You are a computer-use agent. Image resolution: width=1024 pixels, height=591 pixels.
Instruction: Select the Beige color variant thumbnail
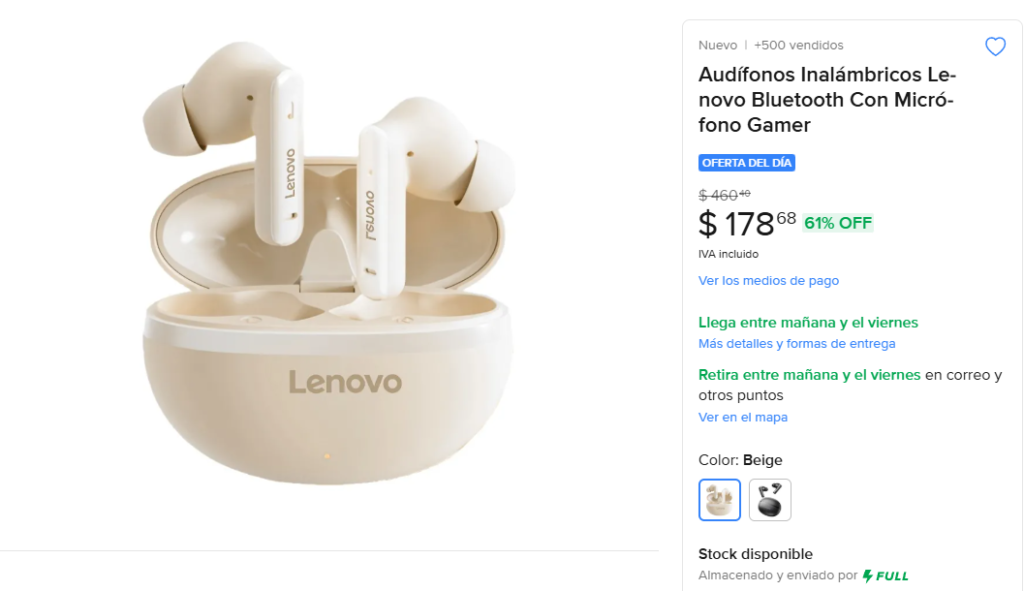(720, 500)
